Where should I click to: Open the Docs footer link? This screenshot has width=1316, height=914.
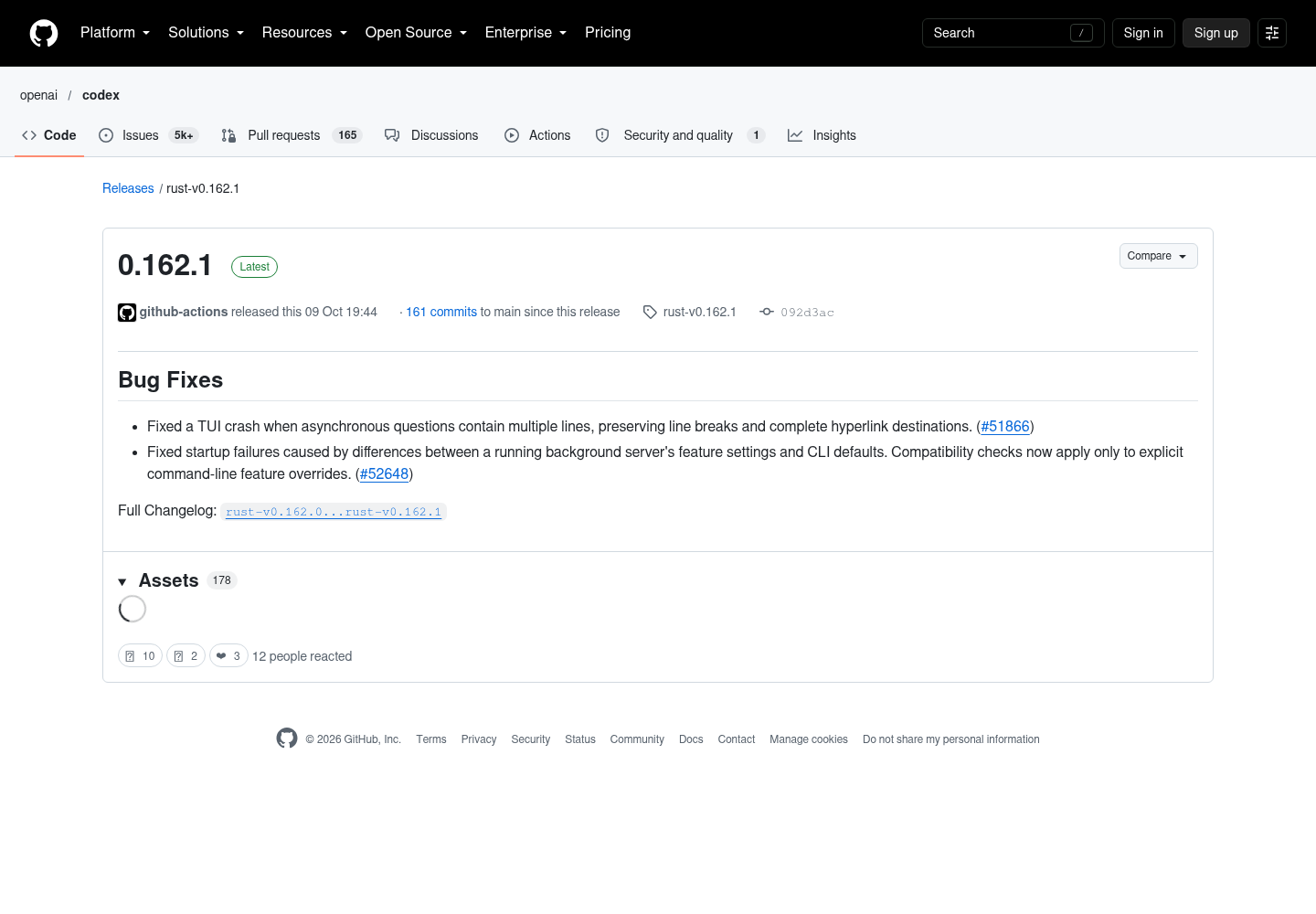(691, 739)
